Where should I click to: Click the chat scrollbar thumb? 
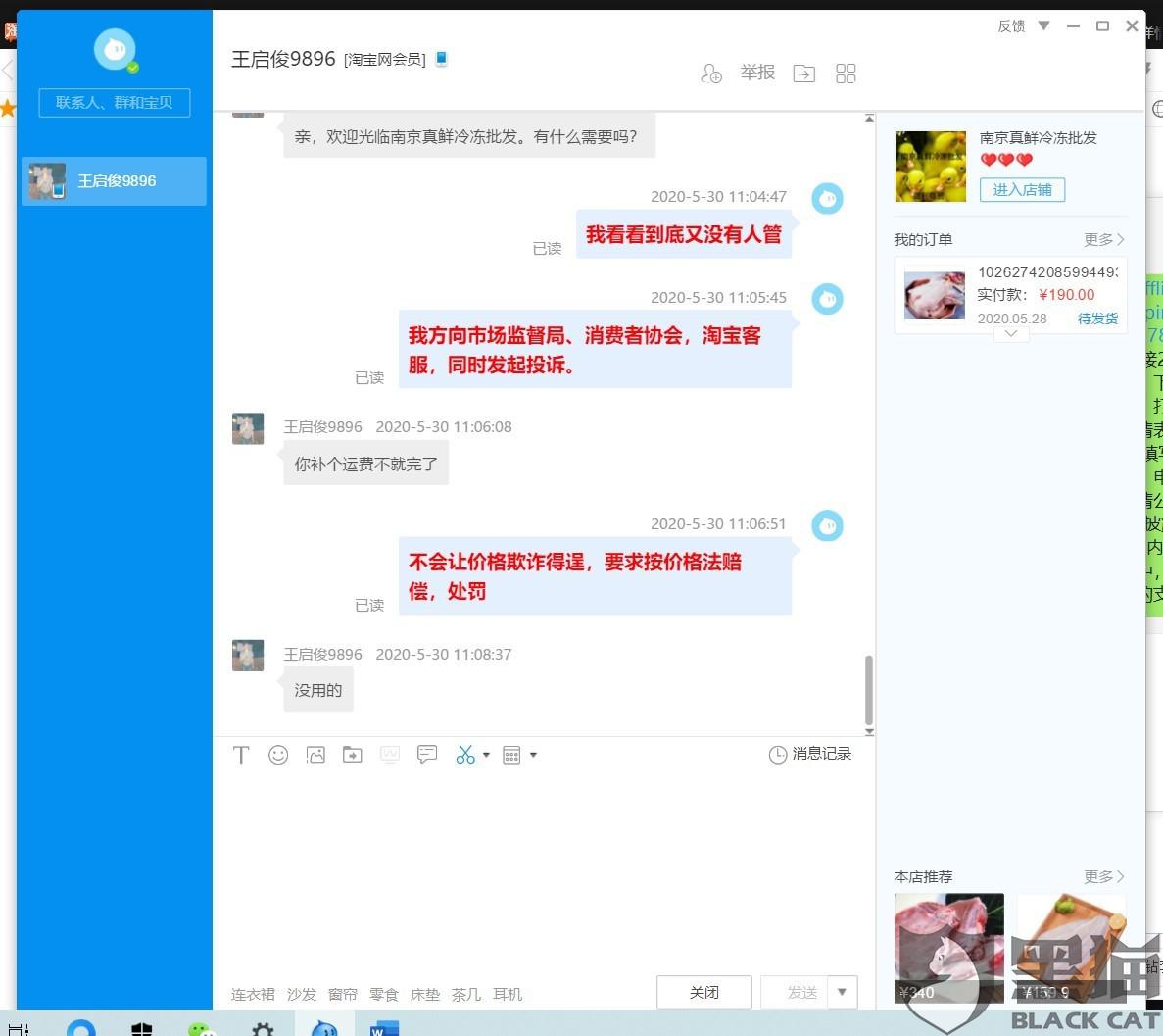(x=868, y=690)
